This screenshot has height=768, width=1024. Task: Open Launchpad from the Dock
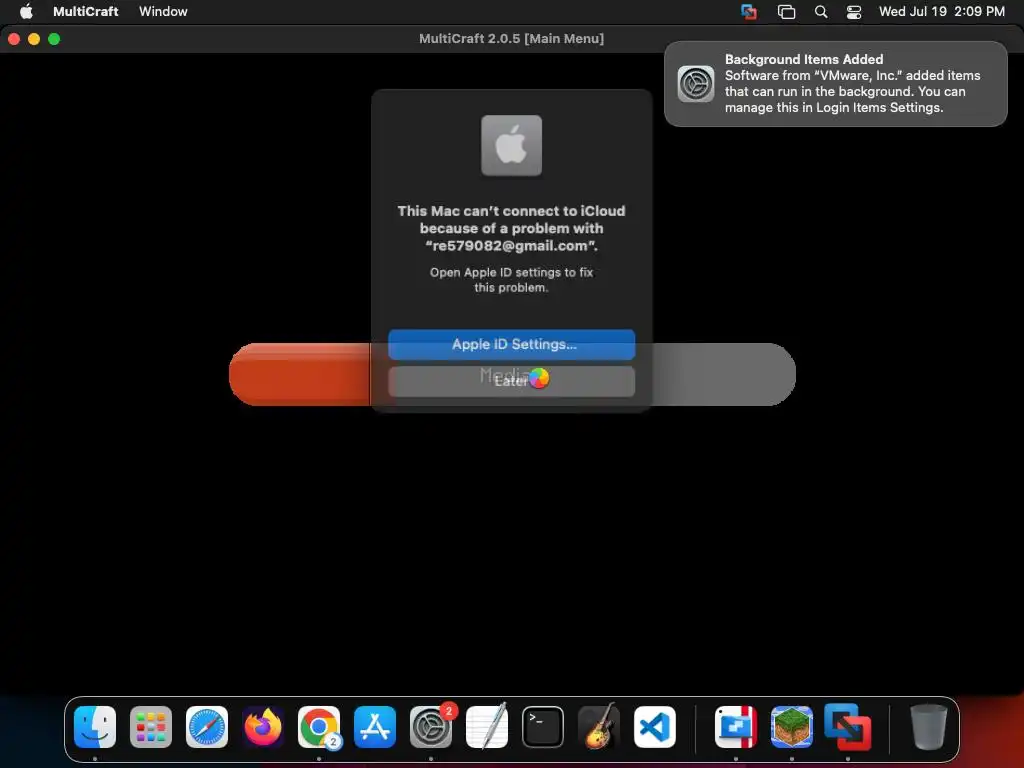tap(151, 727)
